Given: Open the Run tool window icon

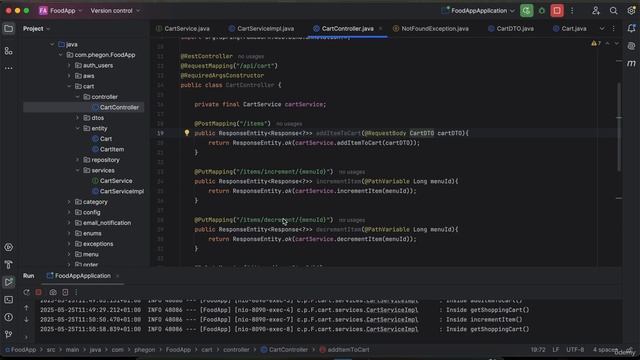Looking at the screenshot, I should [x=8, y=282].
